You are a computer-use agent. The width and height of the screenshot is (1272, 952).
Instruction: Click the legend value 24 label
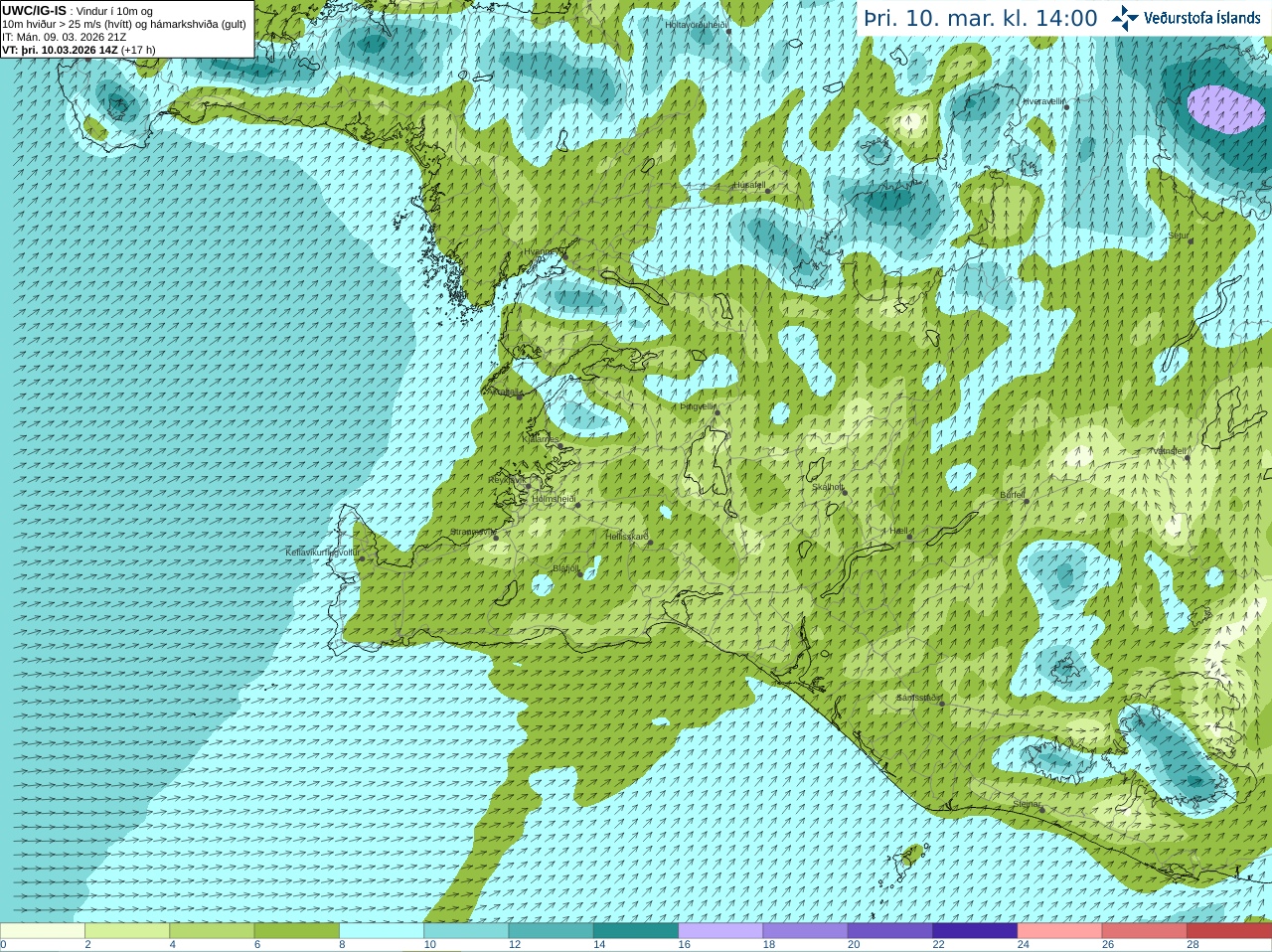[x=1023, y=945]
